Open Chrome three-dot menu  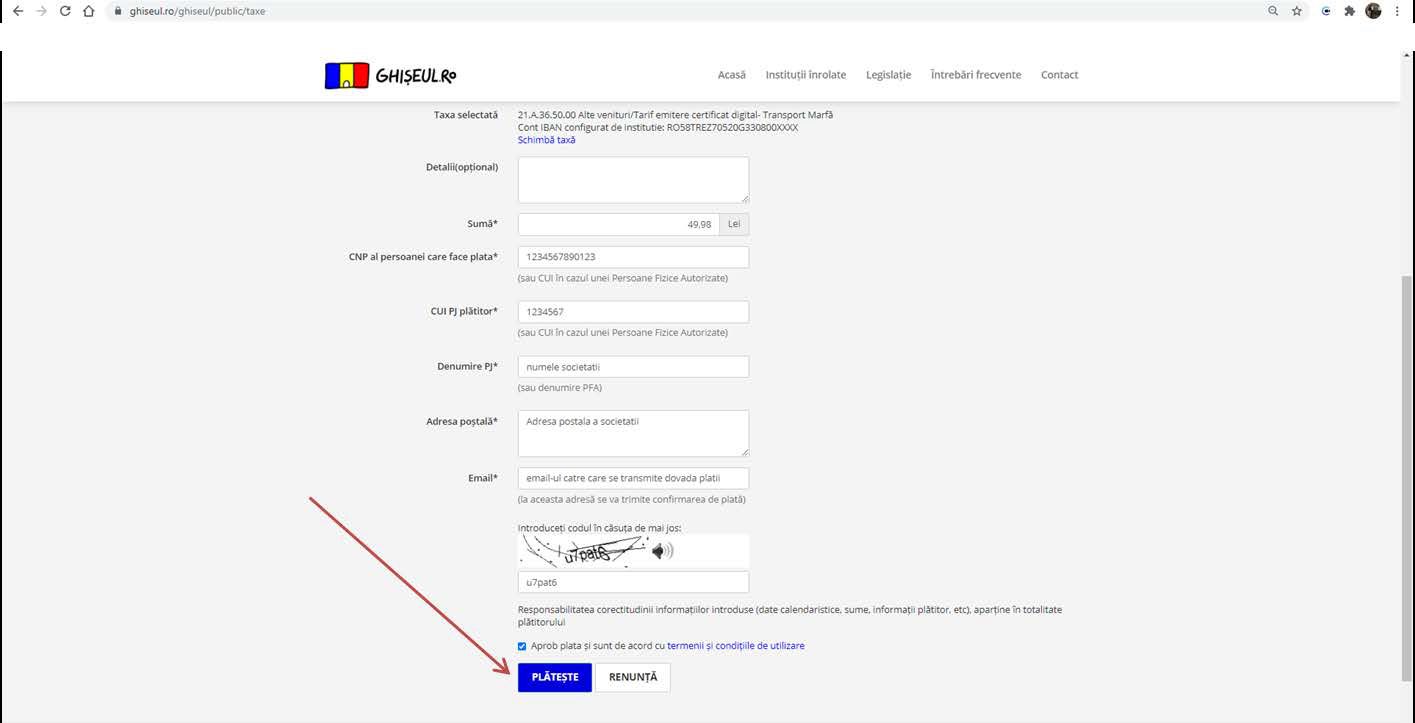pos(1397,11)
